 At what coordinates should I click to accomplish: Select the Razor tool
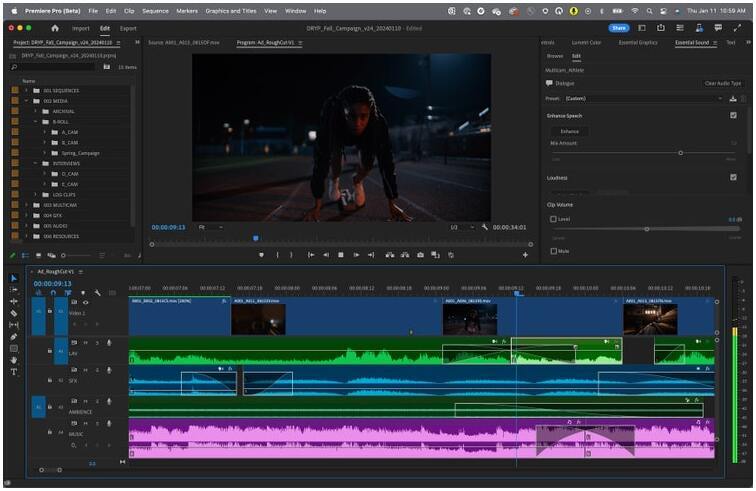point(14,314)
